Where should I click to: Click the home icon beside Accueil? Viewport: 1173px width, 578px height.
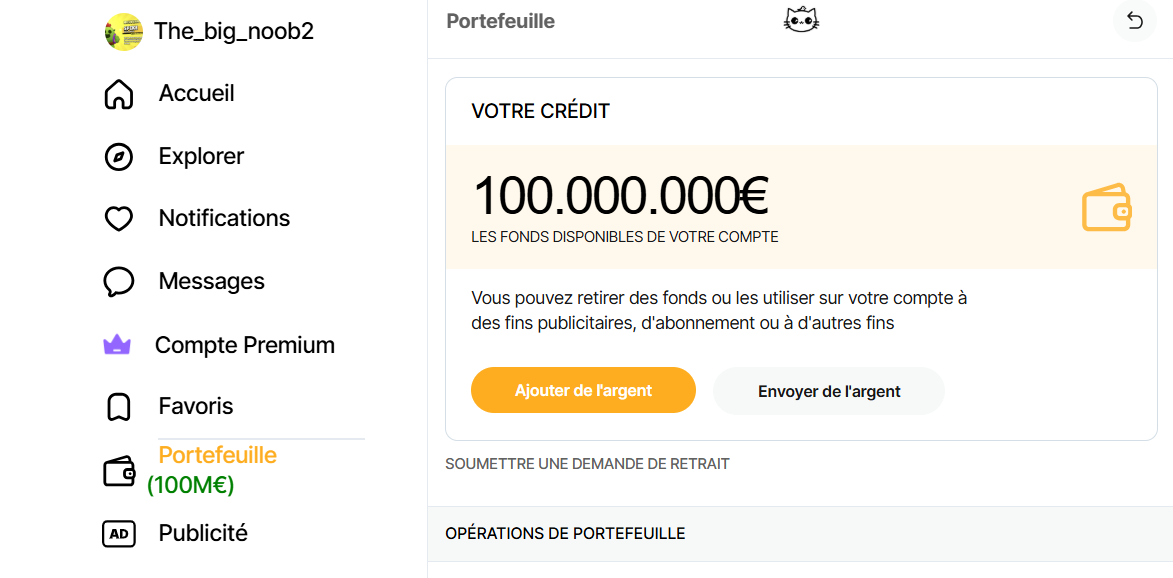coord(118,95)
